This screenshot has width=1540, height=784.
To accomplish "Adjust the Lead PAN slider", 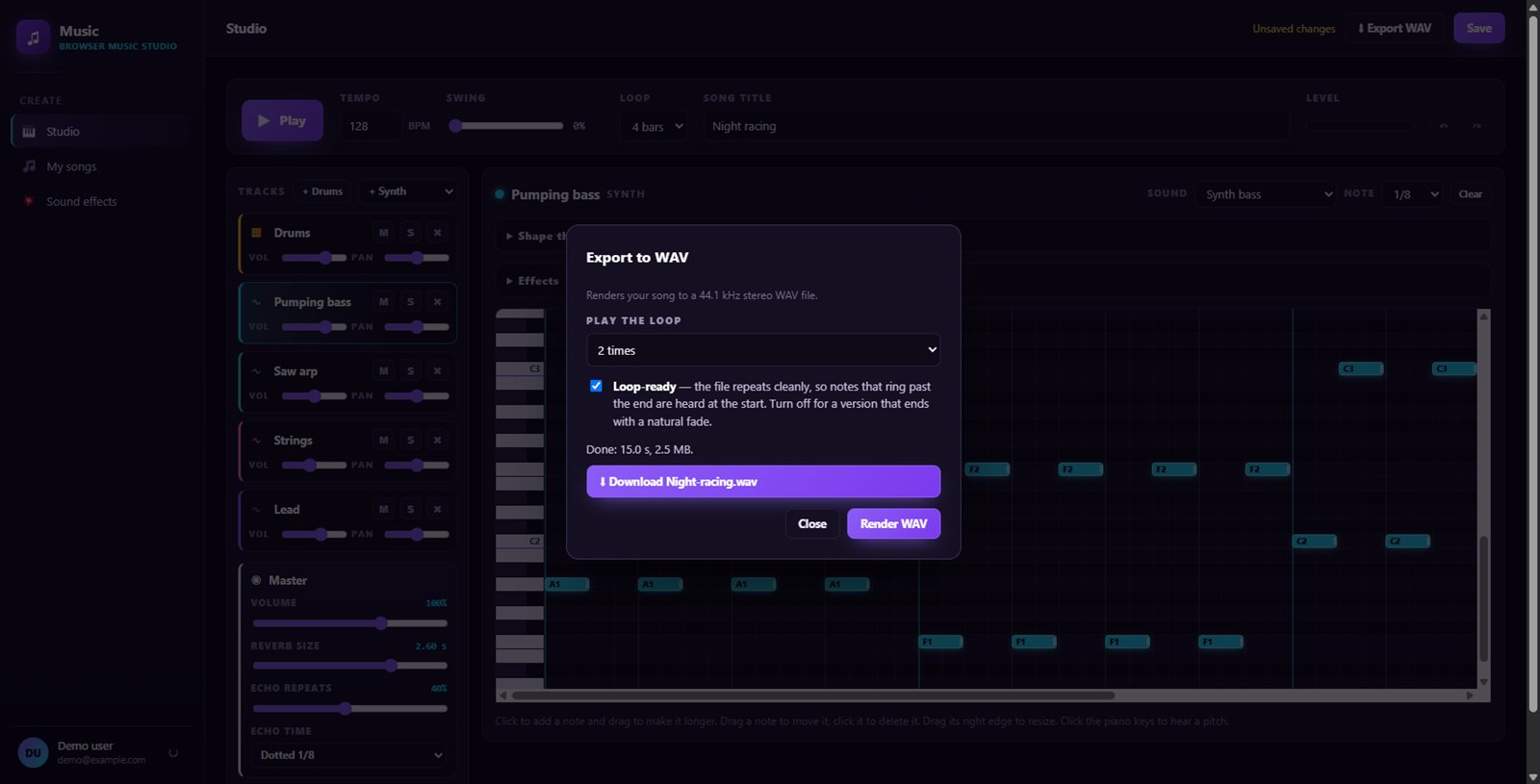I will [x=417, y=535].
